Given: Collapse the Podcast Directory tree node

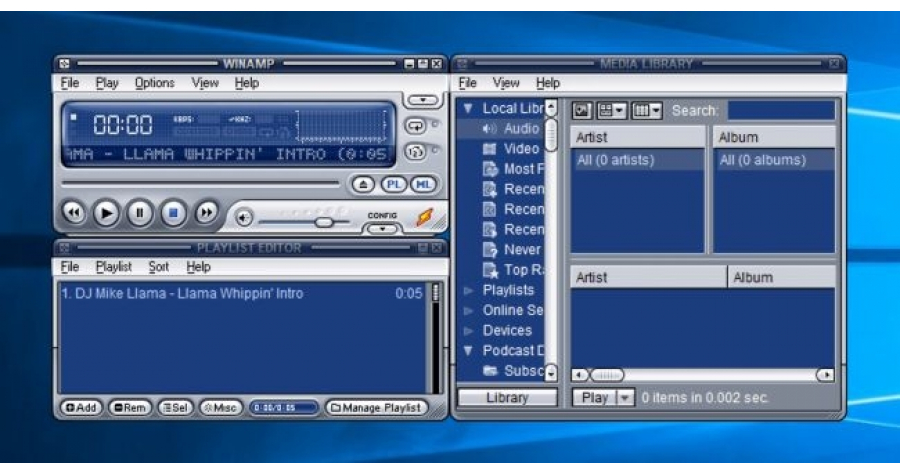Looking at the screenshot, I should pos(468,351).
